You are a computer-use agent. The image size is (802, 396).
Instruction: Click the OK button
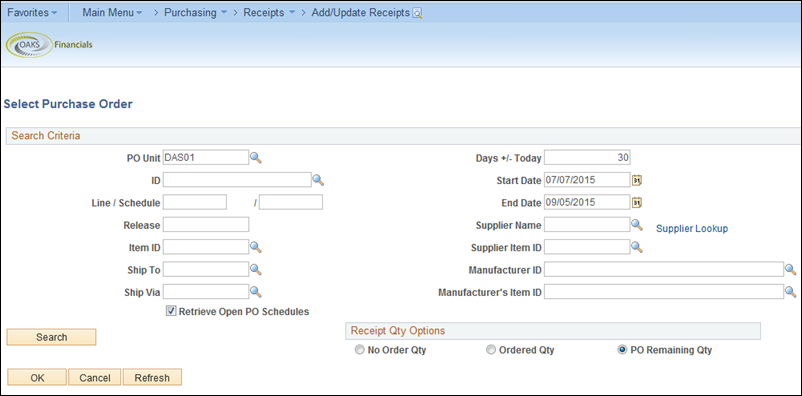tap(37, 378)
